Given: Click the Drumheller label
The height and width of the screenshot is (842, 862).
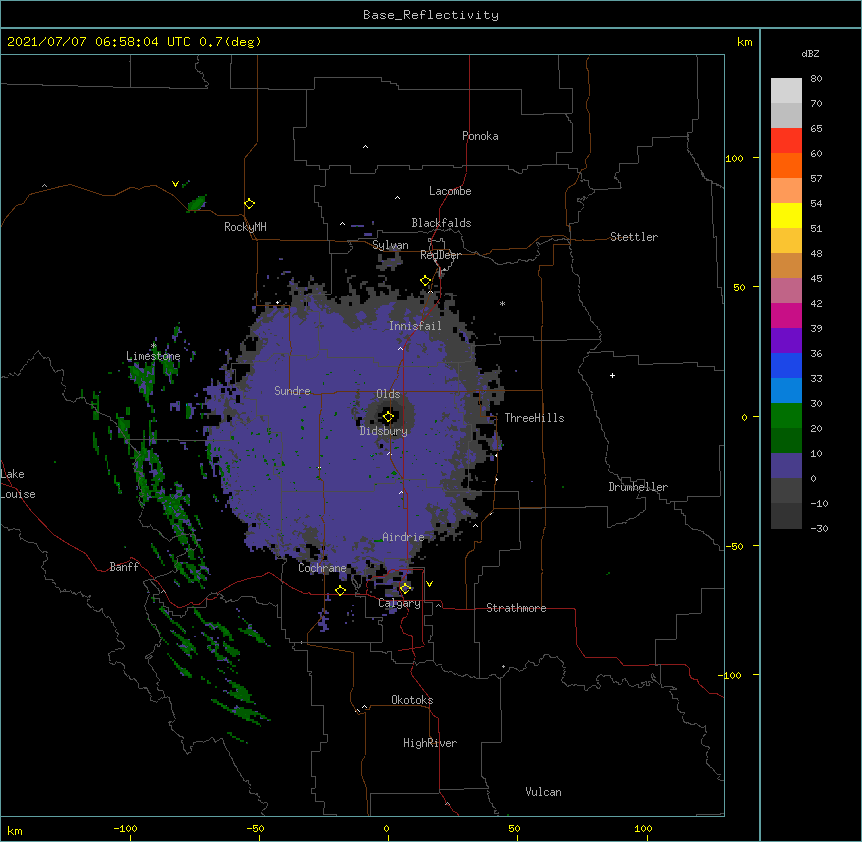Looking at the screenshot, I should [x=638, y=487].
